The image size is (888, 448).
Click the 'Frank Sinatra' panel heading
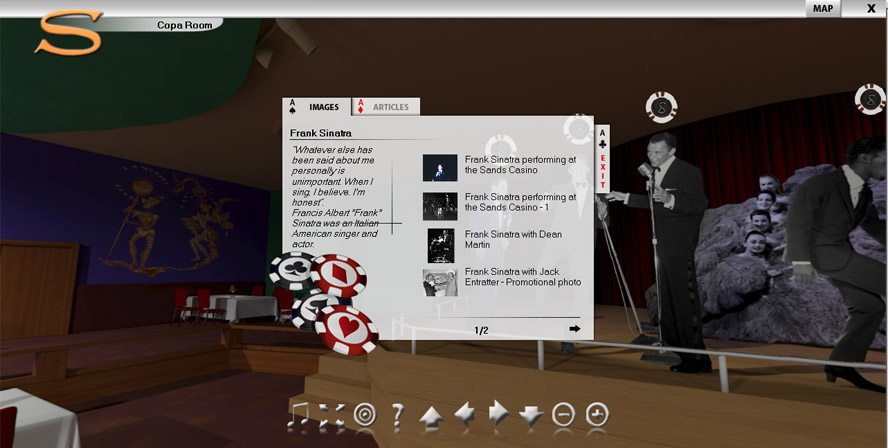(x=321, y=133)
